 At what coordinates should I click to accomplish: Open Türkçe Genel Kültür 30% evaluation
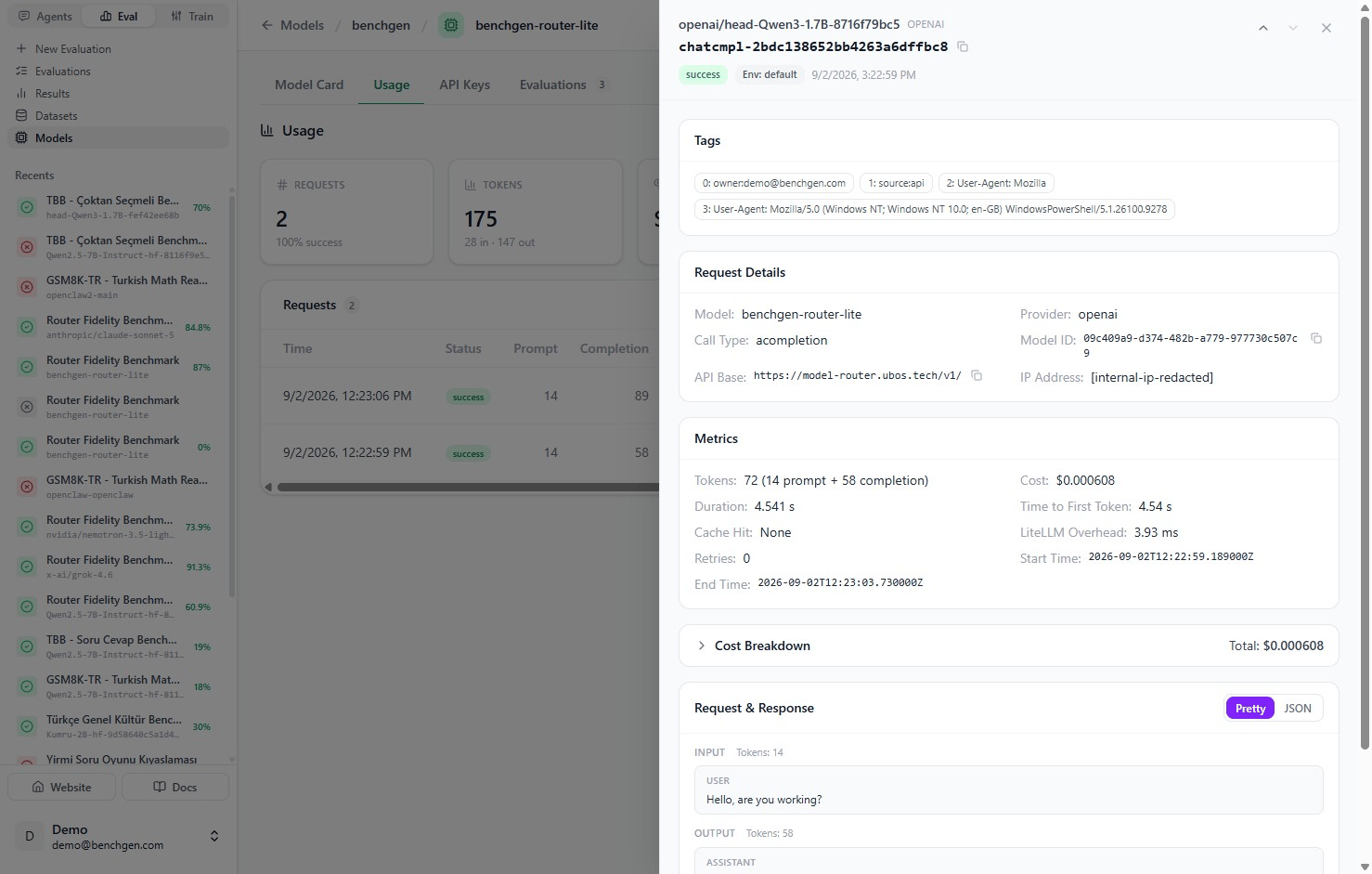118,726
